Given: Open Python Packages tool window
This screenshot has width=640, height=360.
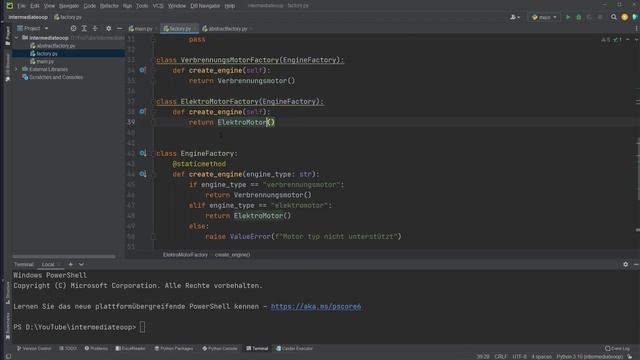Looking at the screenshot, I should [x=174, y=349].
